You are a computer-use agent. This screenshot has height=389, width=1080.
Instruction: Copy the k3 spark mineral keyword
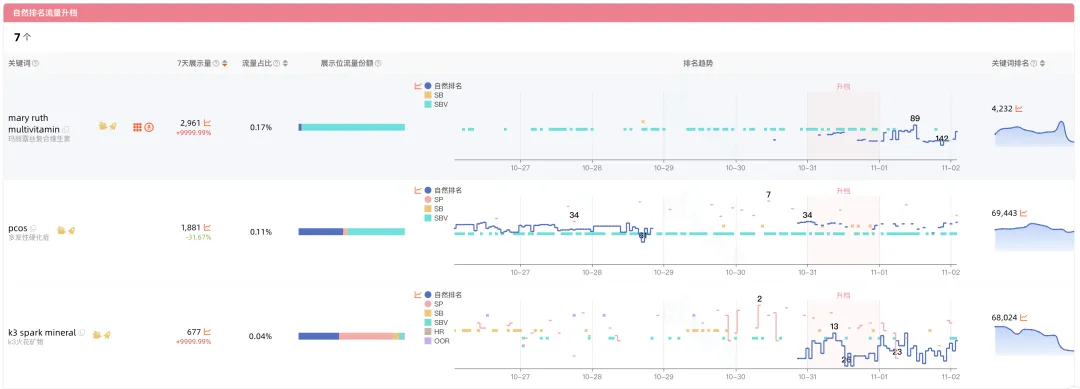82,333
